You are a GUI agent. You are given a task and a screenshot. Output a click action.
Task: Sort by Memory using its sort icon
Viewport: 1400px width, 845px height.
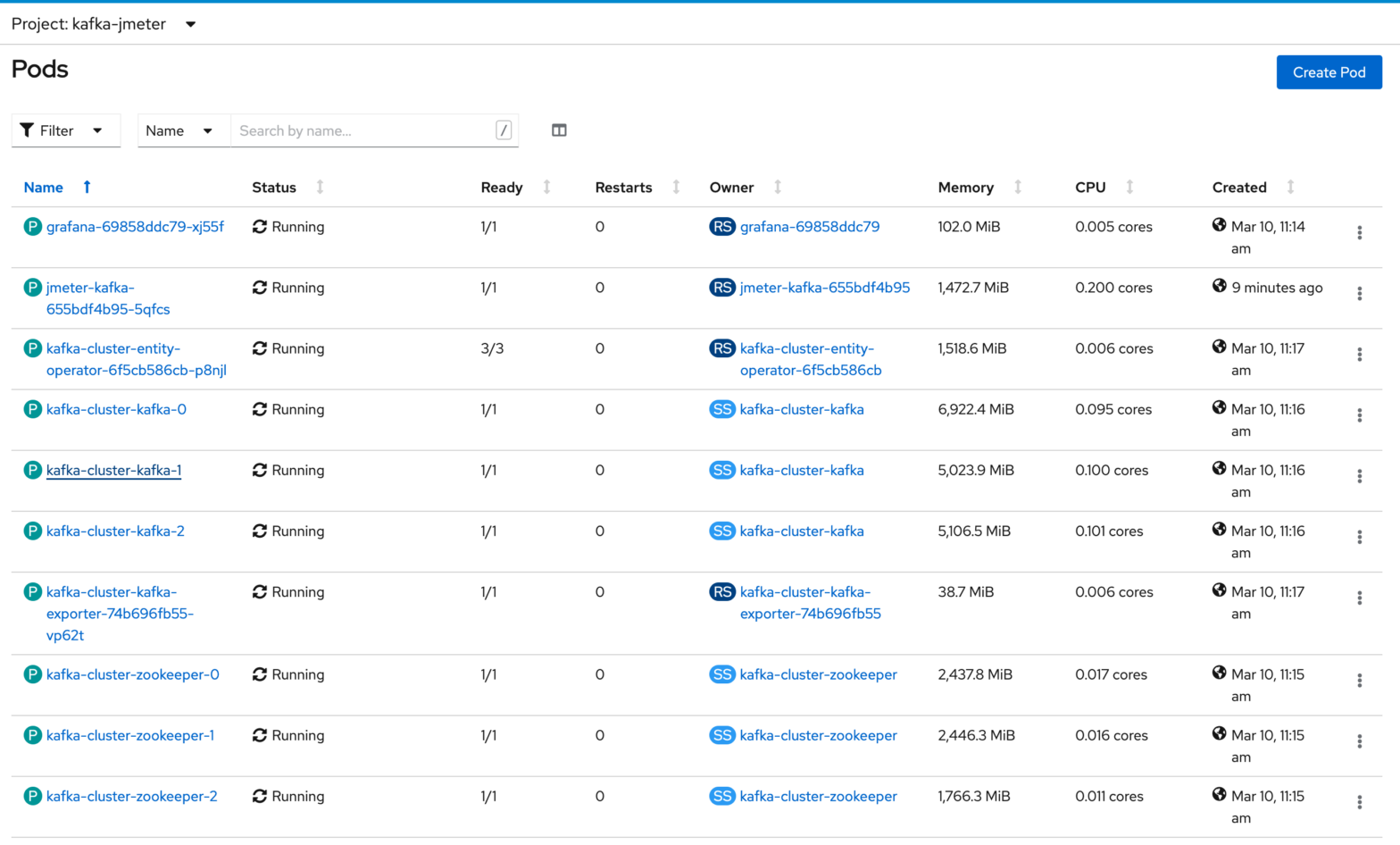pos(1018,187)
